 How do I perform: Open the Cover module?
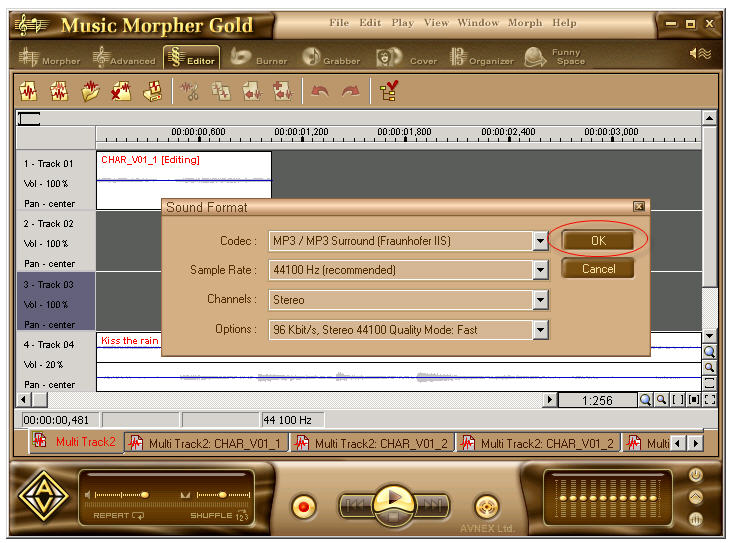(407, 58)
